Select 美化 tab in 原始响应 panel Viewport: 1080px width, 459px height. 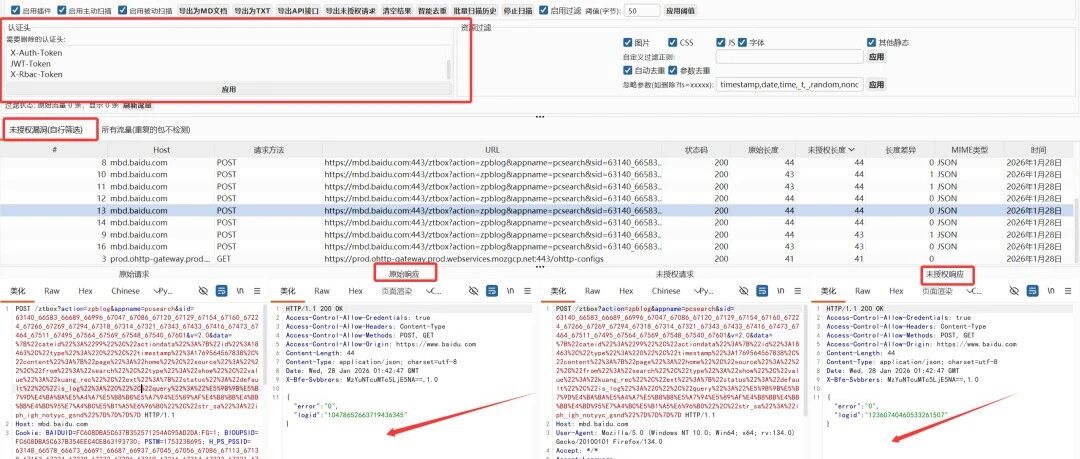[288, 291]
